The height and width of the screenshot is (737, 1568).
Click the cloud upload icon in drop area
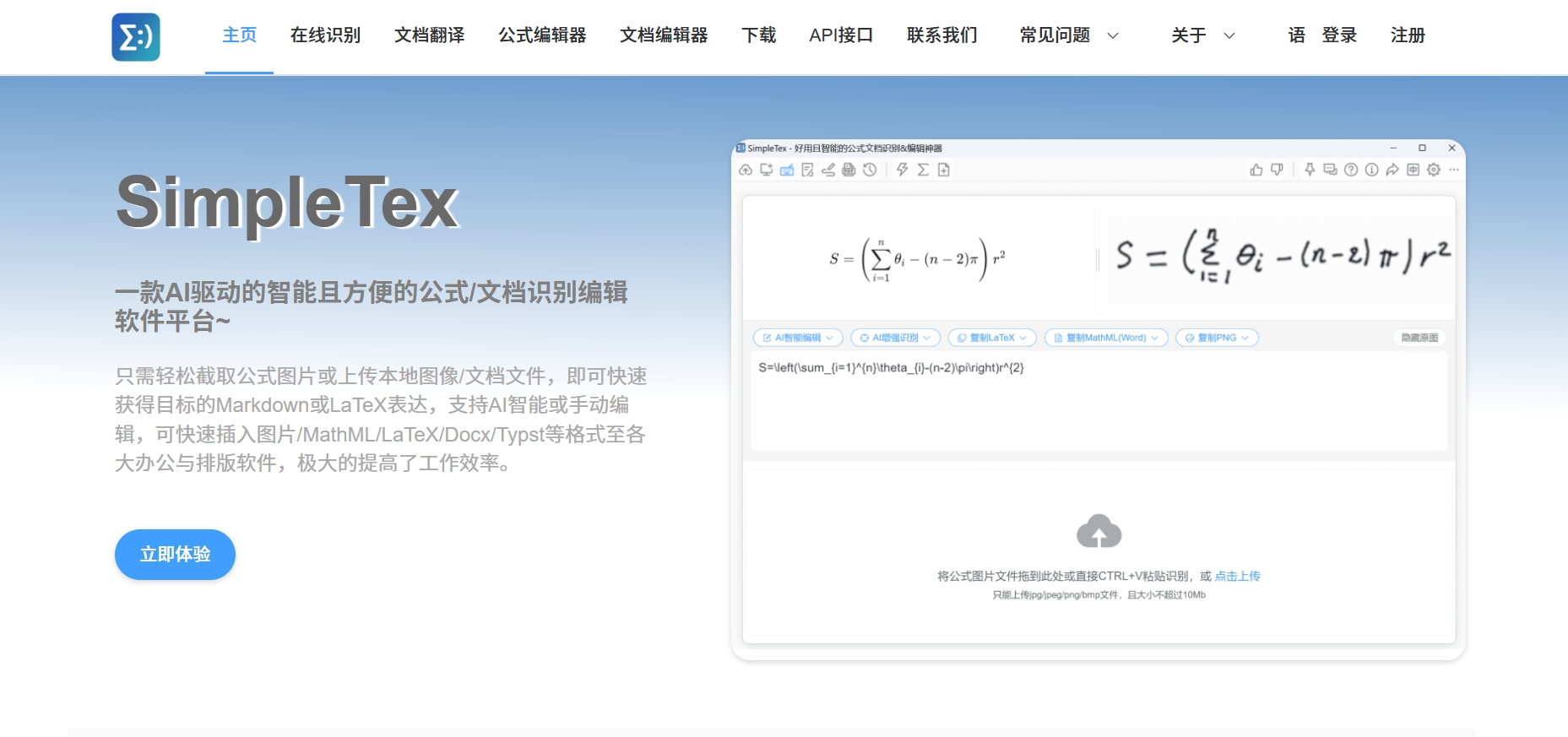pos(1099,531)
